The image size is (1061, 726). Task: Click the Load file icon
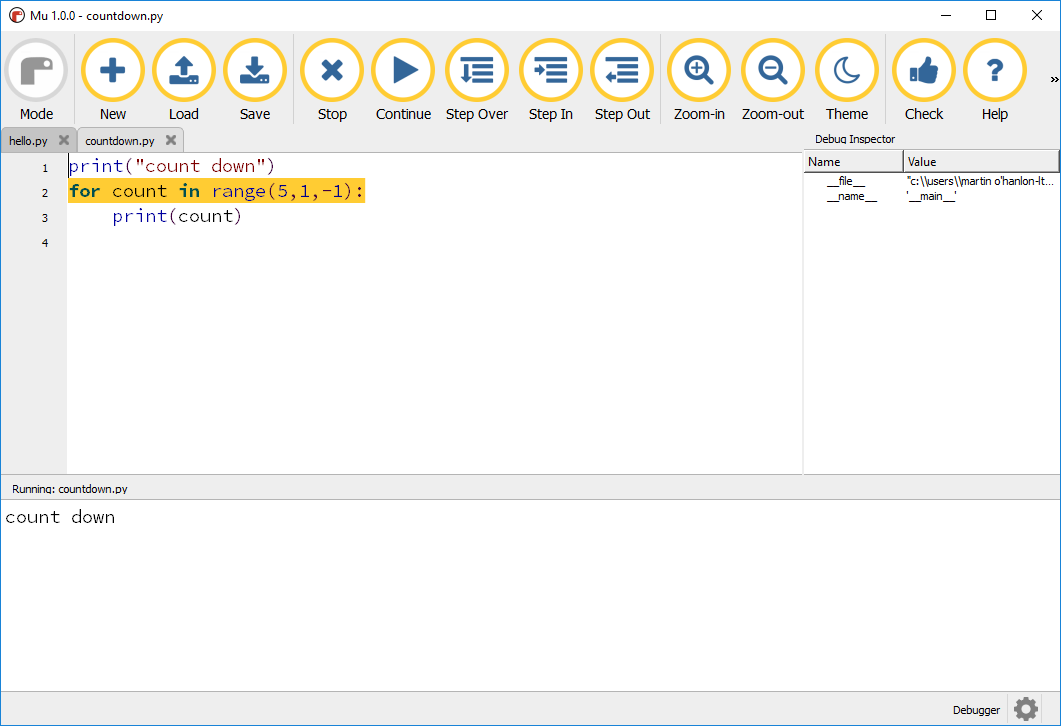click(184, 71)
